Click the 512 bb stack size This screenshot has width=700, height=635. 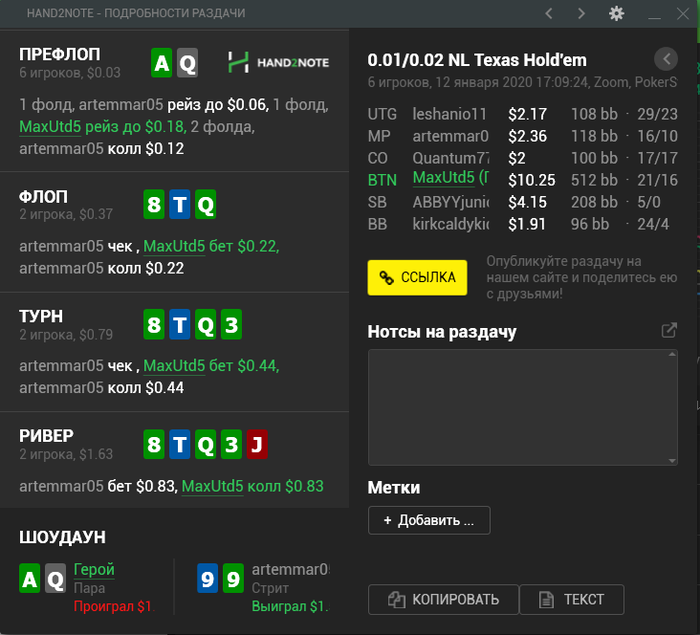click(x=594, y=180)
